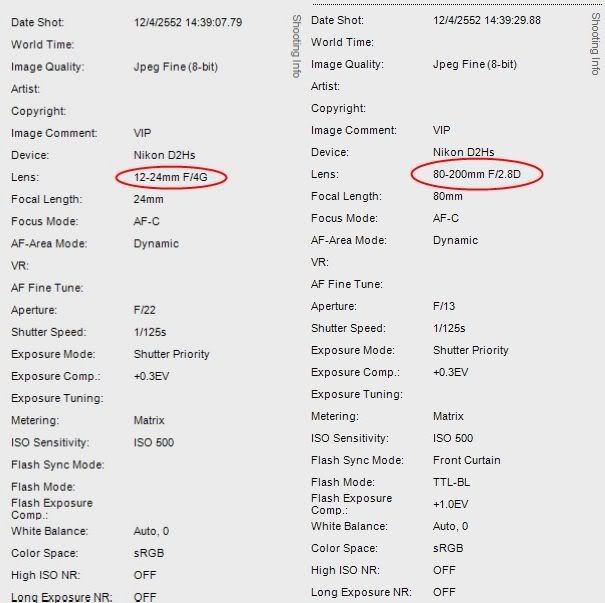Image resolution: width=605 pixels, height=603 pixels.
Task: Click the left panel's F/22 aperture value
Action: pyautogui.click(x=145, y=310)
